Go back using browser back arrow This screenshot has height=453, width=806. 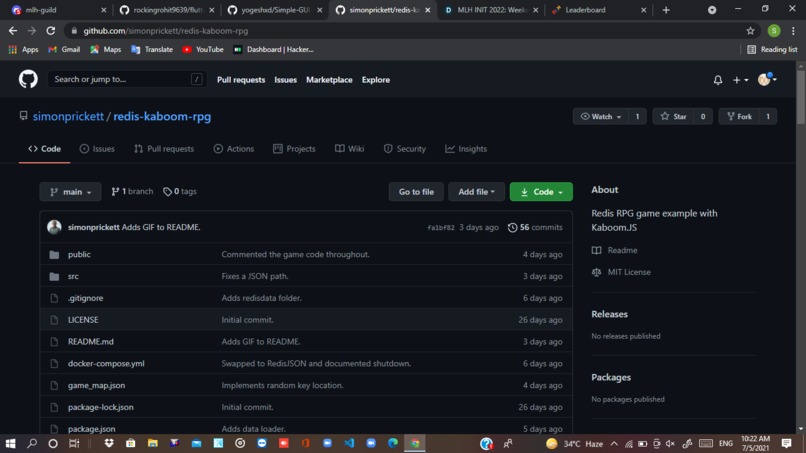[13, 31]
